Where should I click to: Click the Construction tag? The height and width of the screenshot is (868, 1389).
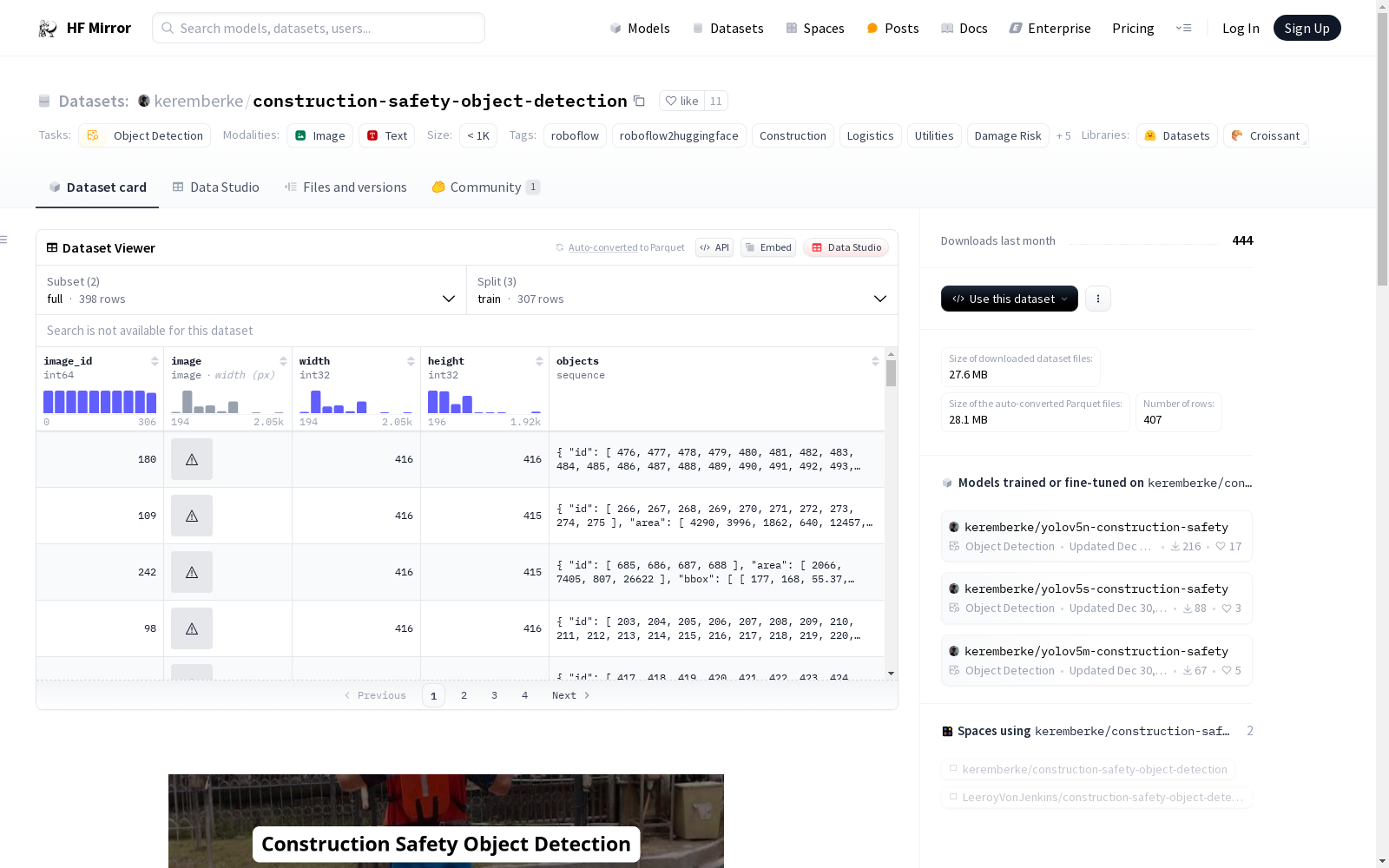click(793, 136)
